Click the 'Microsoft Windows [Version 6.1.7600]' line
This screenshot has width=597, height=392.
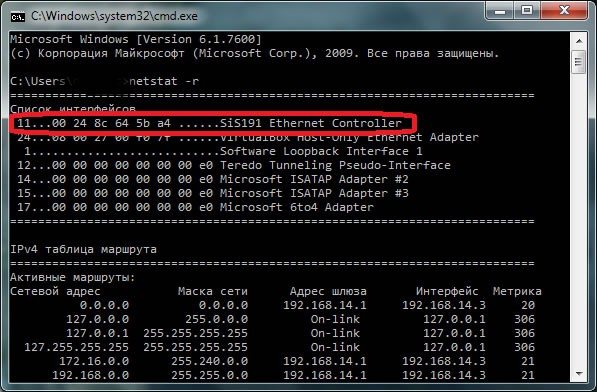[x=136, y=39]
